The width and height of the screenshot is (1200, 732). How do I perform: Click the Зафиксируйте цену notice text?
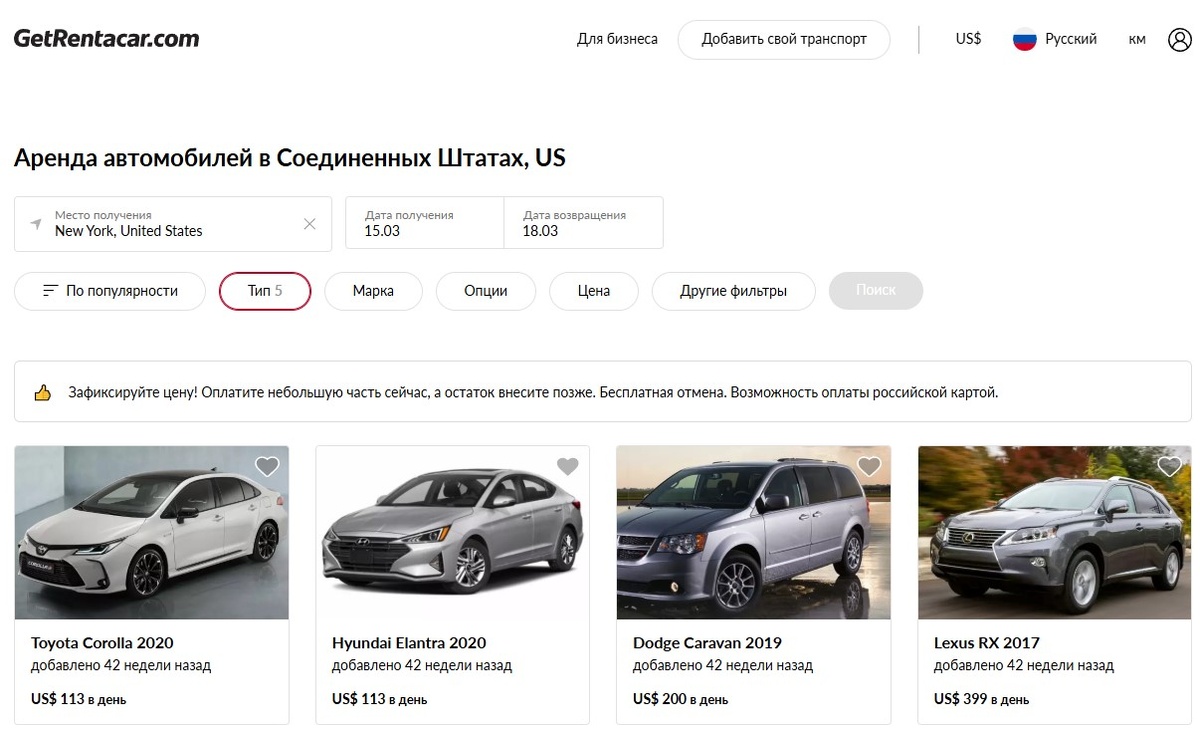pos(533,393)
